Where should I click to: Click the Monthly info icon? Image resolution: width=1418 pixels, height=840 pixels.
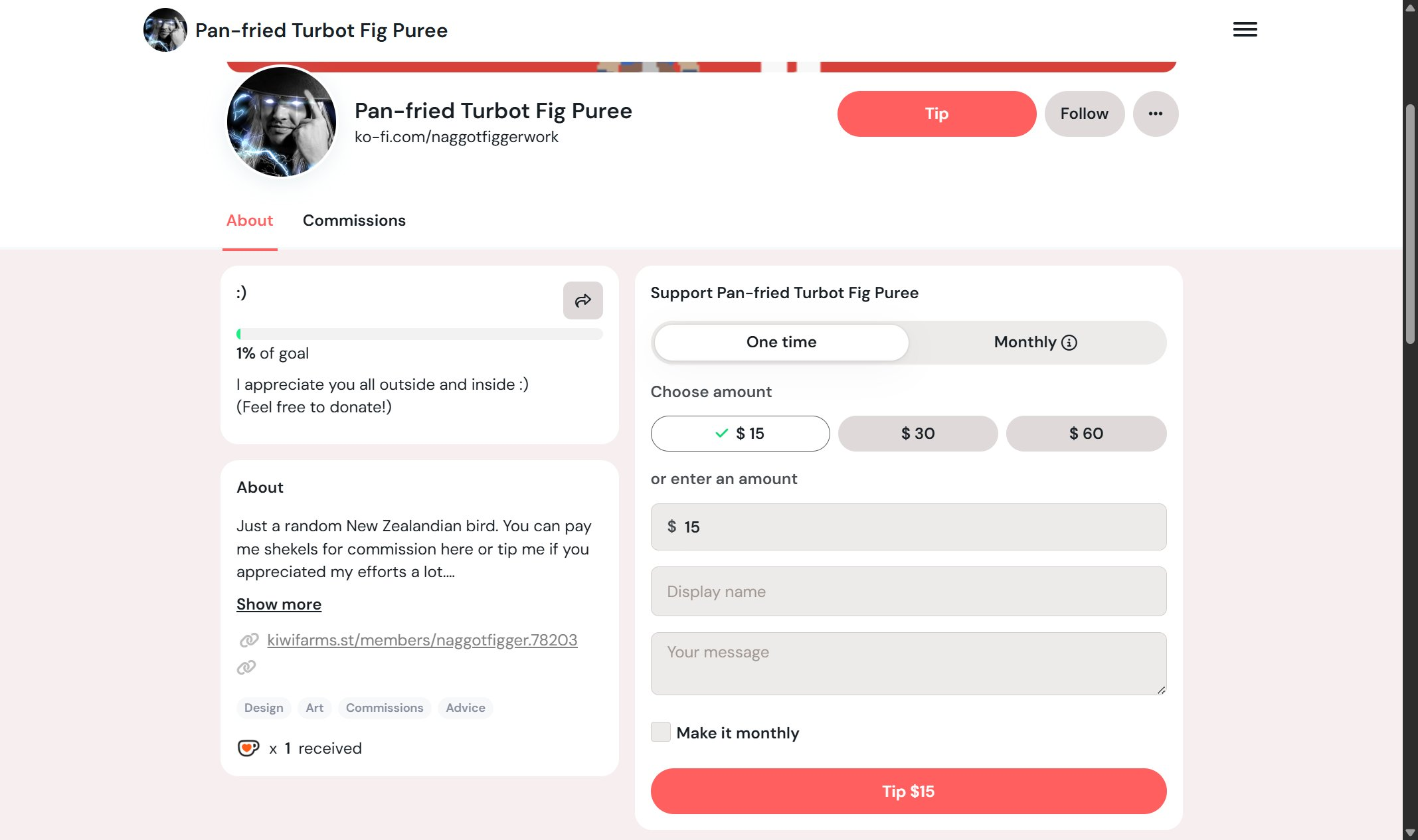[1069, 343]
